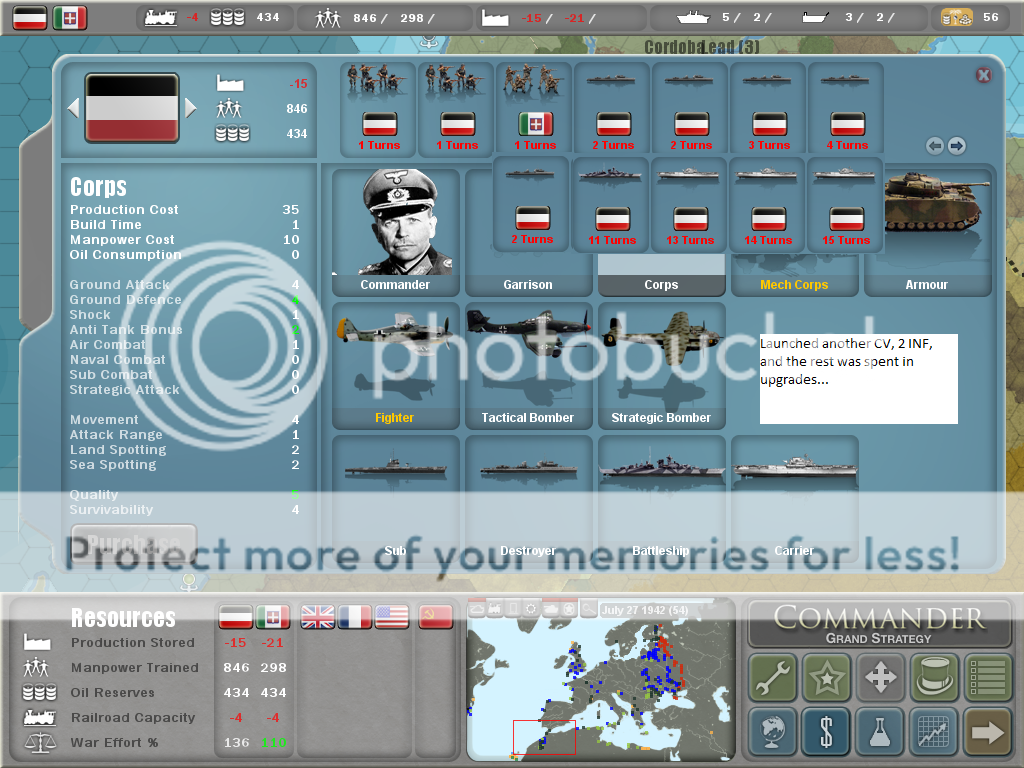Select German flag in top-left corner
The height and width of the screenshot is (768, 1024).
pyautogui.click(x=30, y=18)
